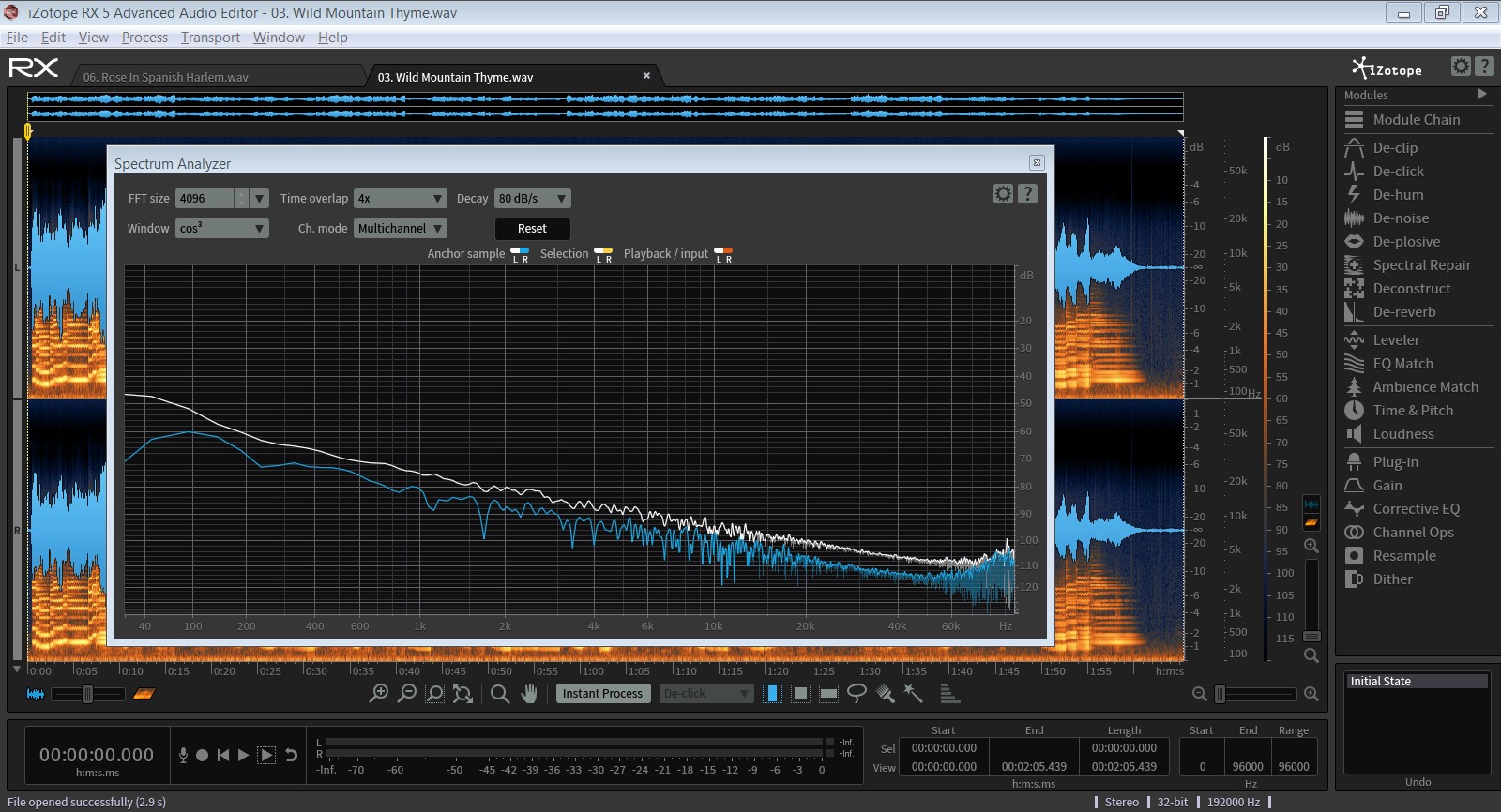Open the Decay dropdown
The width and height of the screenshot is (1501, 812).
(533, 199)
